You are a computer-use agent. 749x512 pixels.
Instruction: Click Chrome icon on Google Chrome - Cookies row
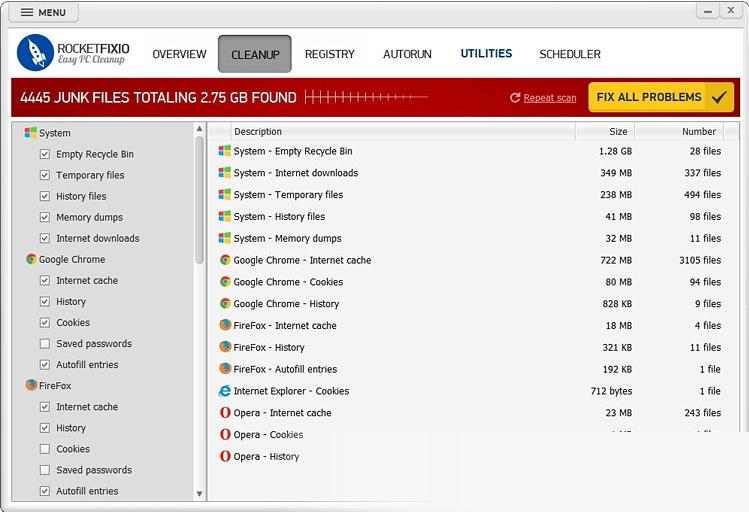tap(225, 282)
